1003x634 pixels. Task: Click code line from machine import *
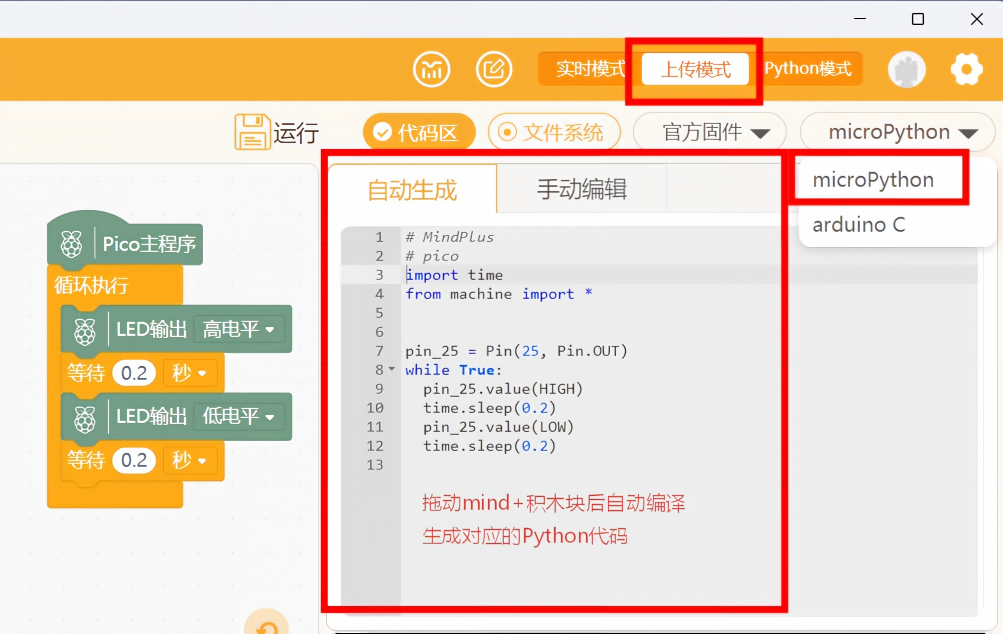pyautogui.click(x=499, y=294)
